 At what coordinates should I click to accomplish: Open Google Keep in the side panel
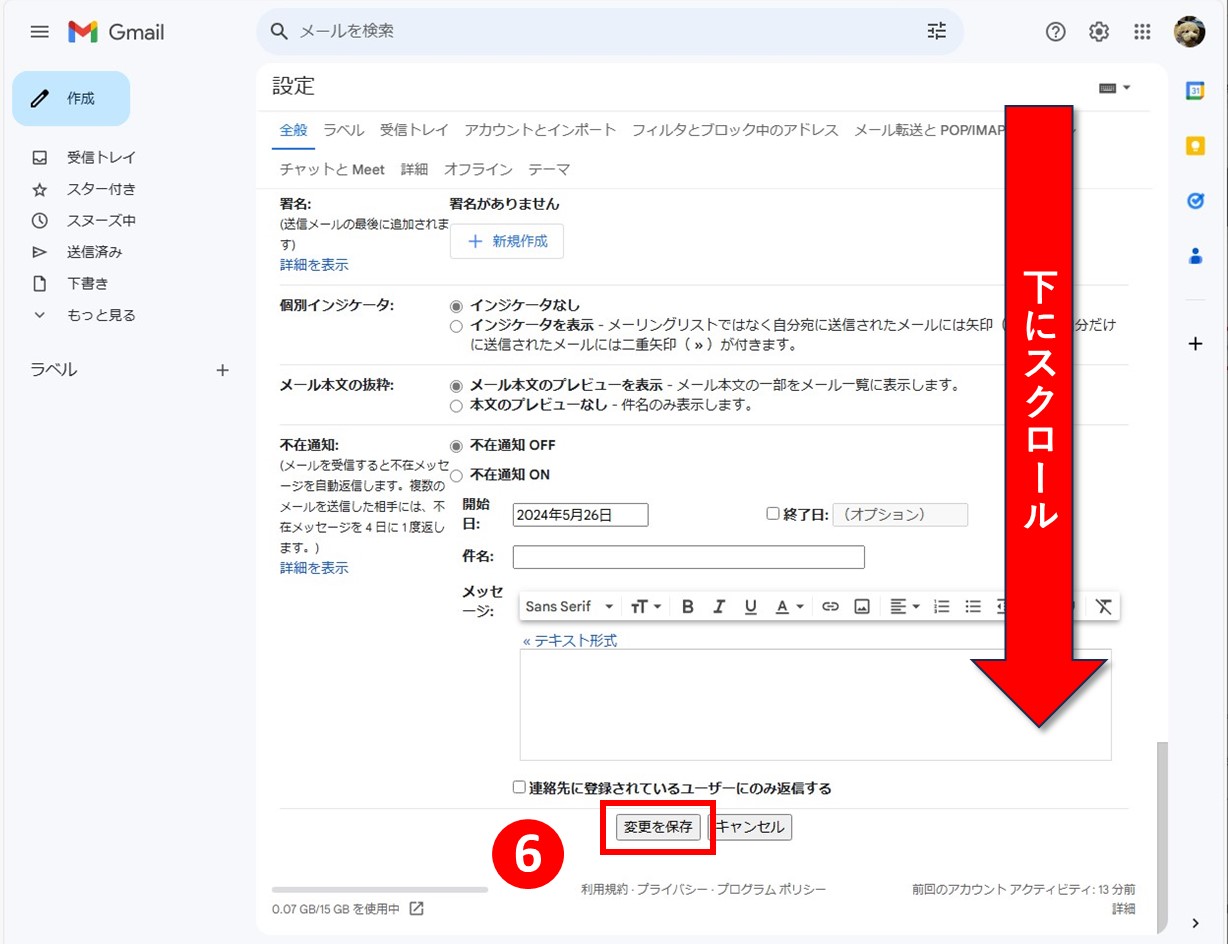pyautogui.click(x=1195, y=146)
